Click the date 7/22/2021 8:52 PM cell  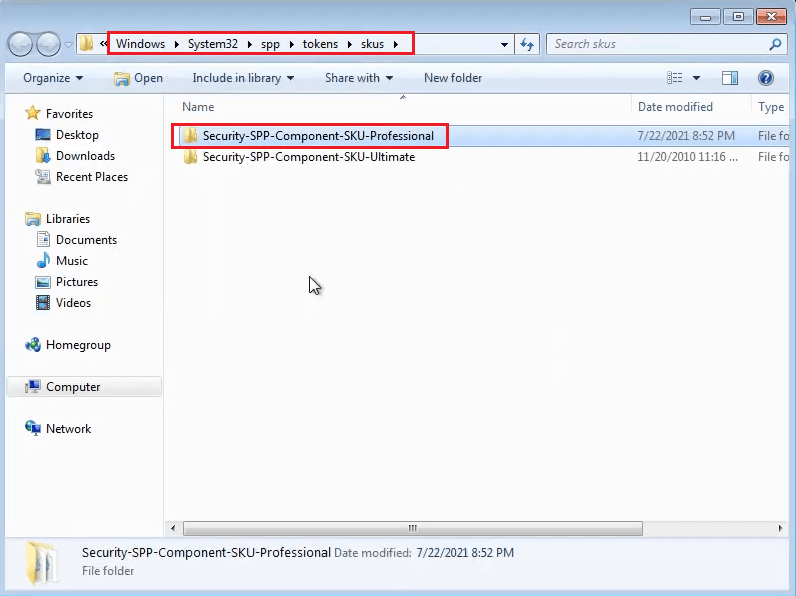(686, 136)
